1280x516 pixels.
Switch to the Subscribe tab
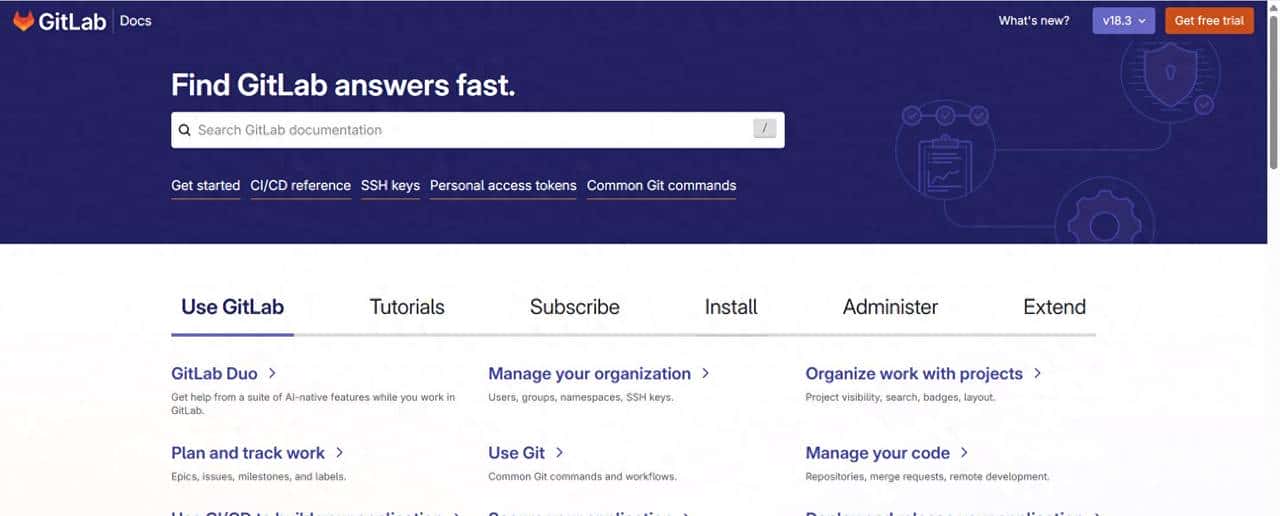[x=575, y=307]
